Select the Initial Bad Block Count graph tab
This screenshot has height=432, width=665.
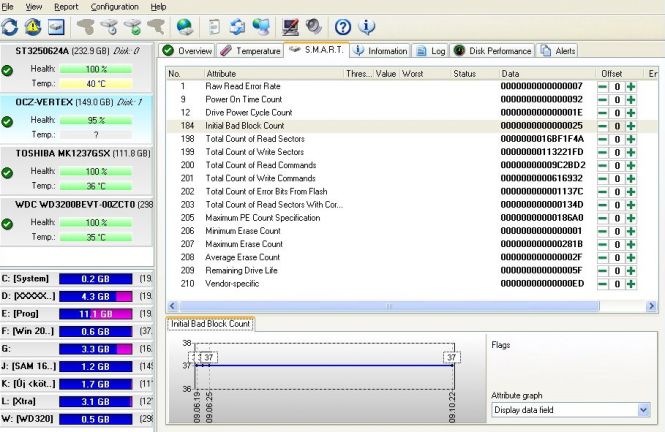coord(210,324)
